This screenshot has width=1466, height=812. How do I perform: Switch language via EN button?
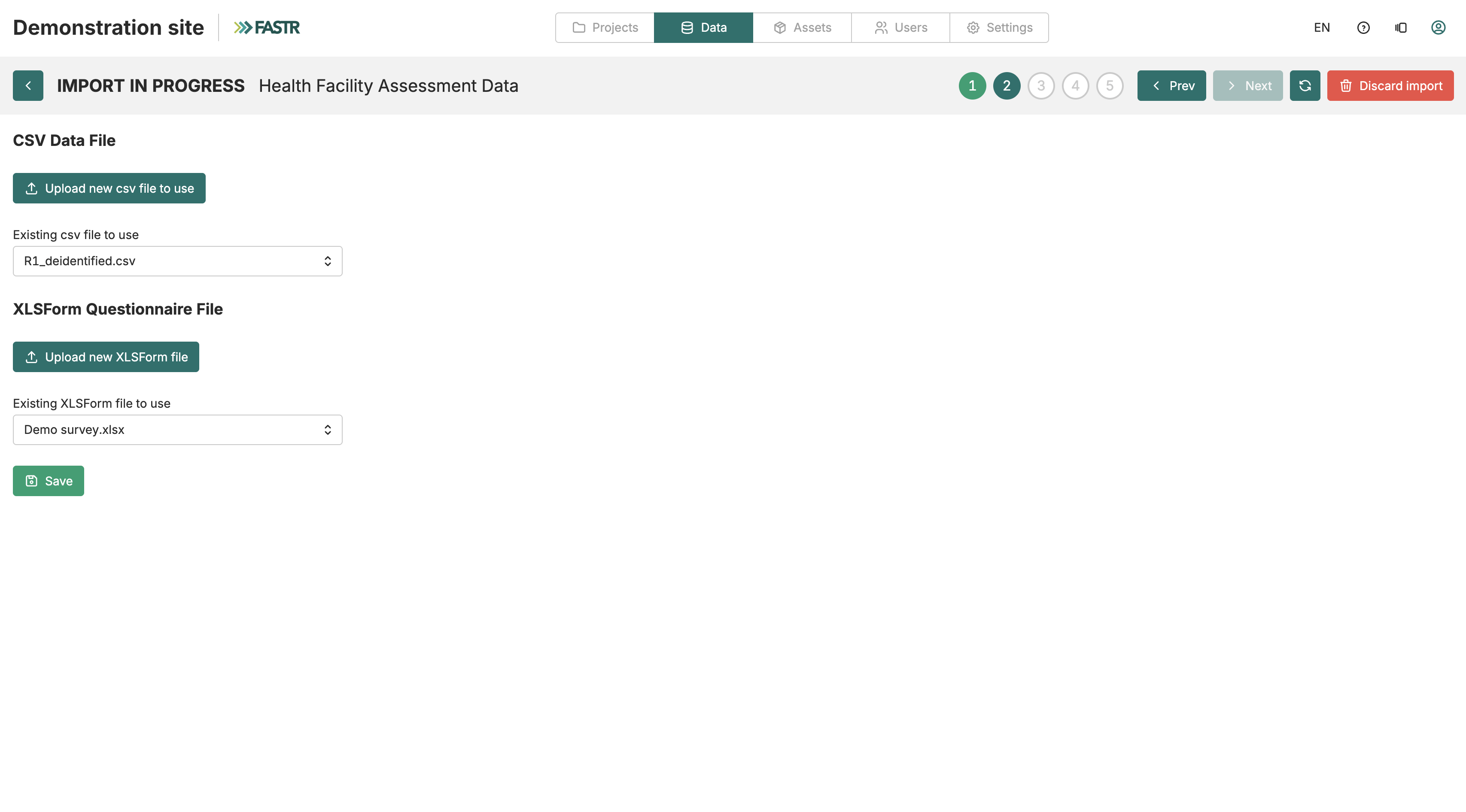pyautogui.click(x=1321, y=27)
